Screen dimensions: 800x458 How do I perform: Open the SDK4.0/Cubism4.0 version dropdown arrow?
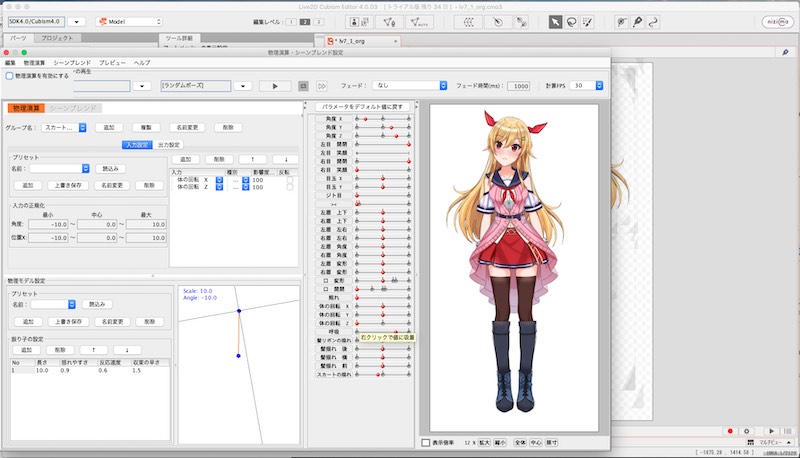pos(77,22)
